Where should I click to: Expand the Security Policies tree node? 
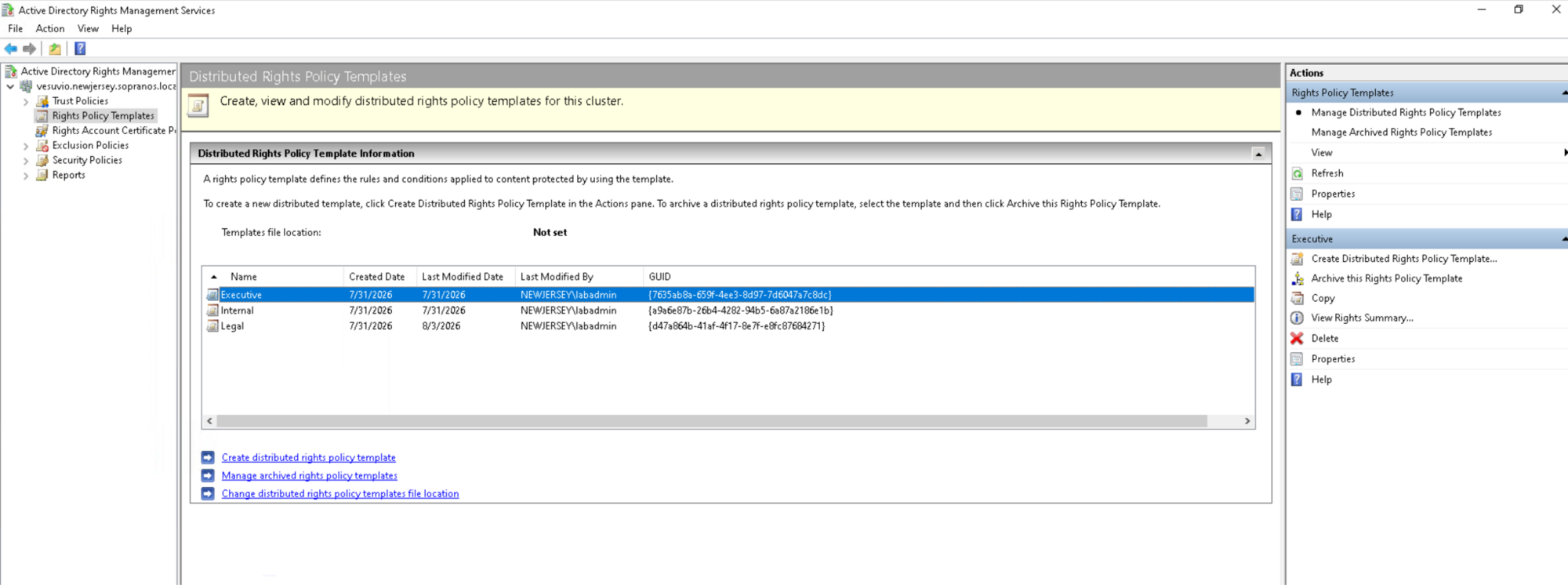pyautogui.click(x=26, y=161)
